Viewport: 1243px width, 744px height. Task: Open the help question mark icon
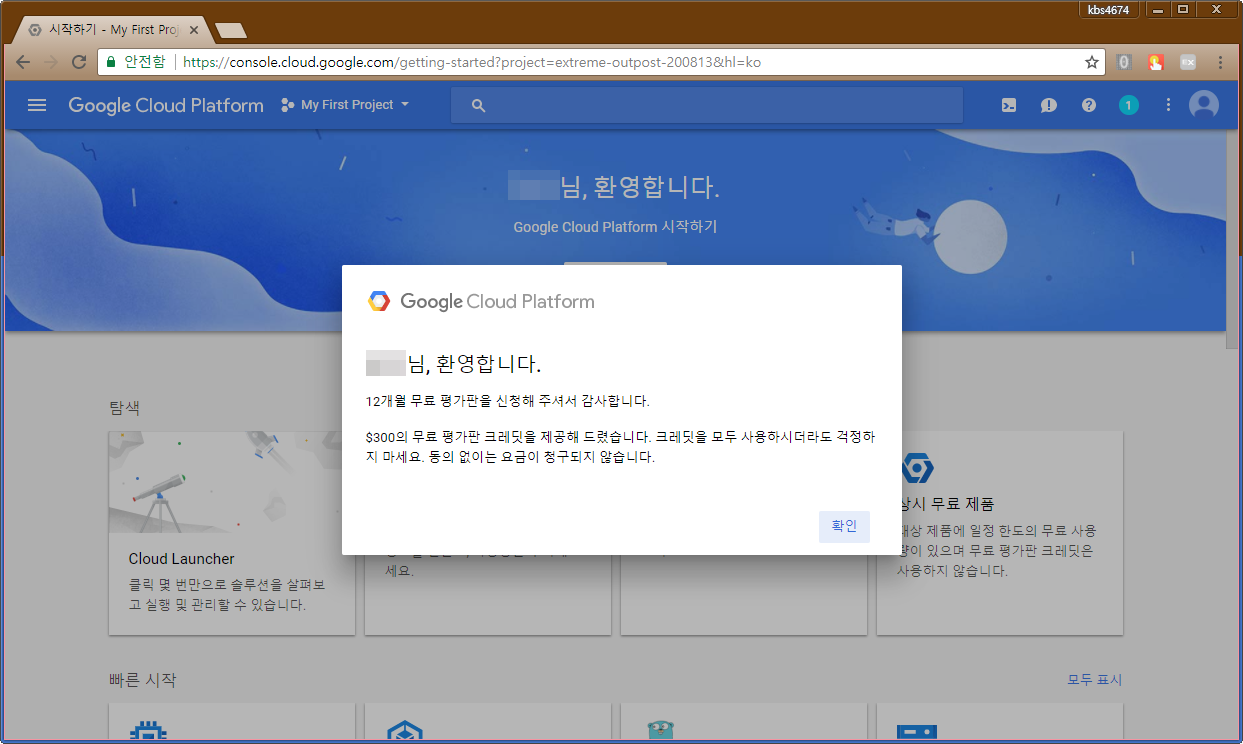(1089, 105)
